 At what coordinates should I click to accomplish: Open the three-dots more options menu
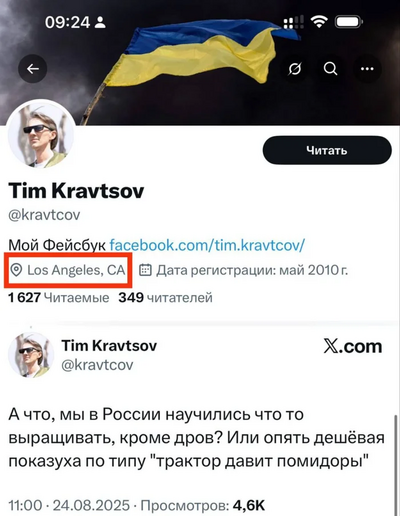tap(367, 69)
